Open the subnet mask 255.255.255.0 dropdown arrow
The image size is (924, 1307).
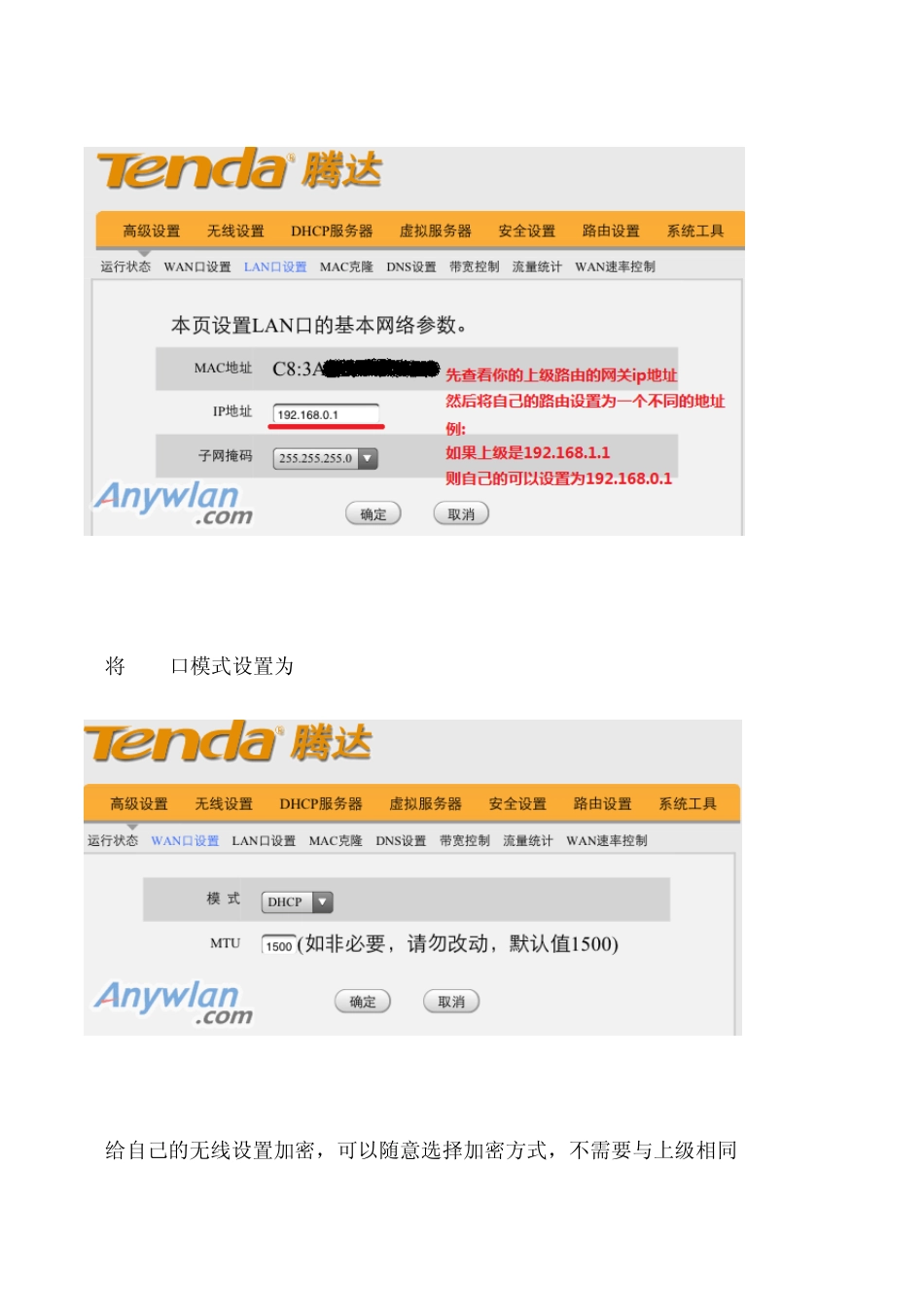(368, 458)
